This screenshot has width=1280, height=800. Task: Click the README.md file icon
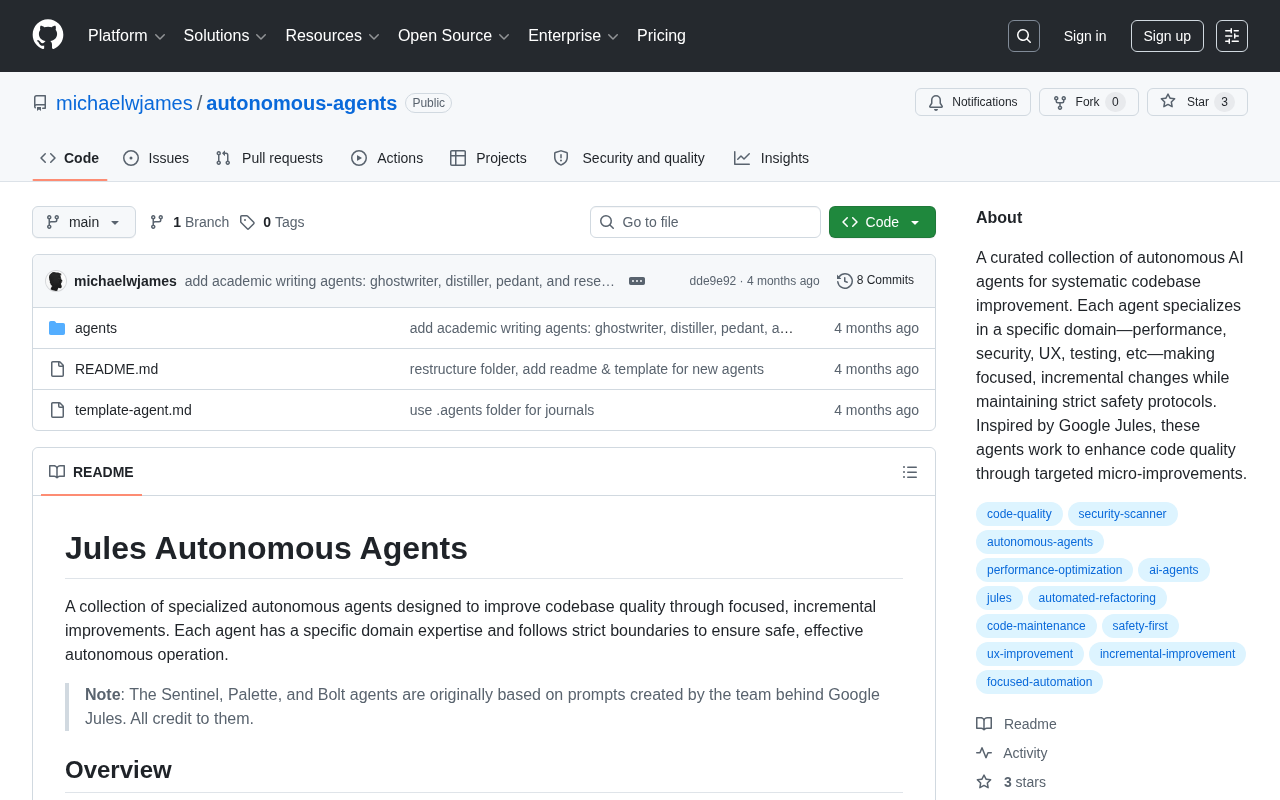(57, 369)
